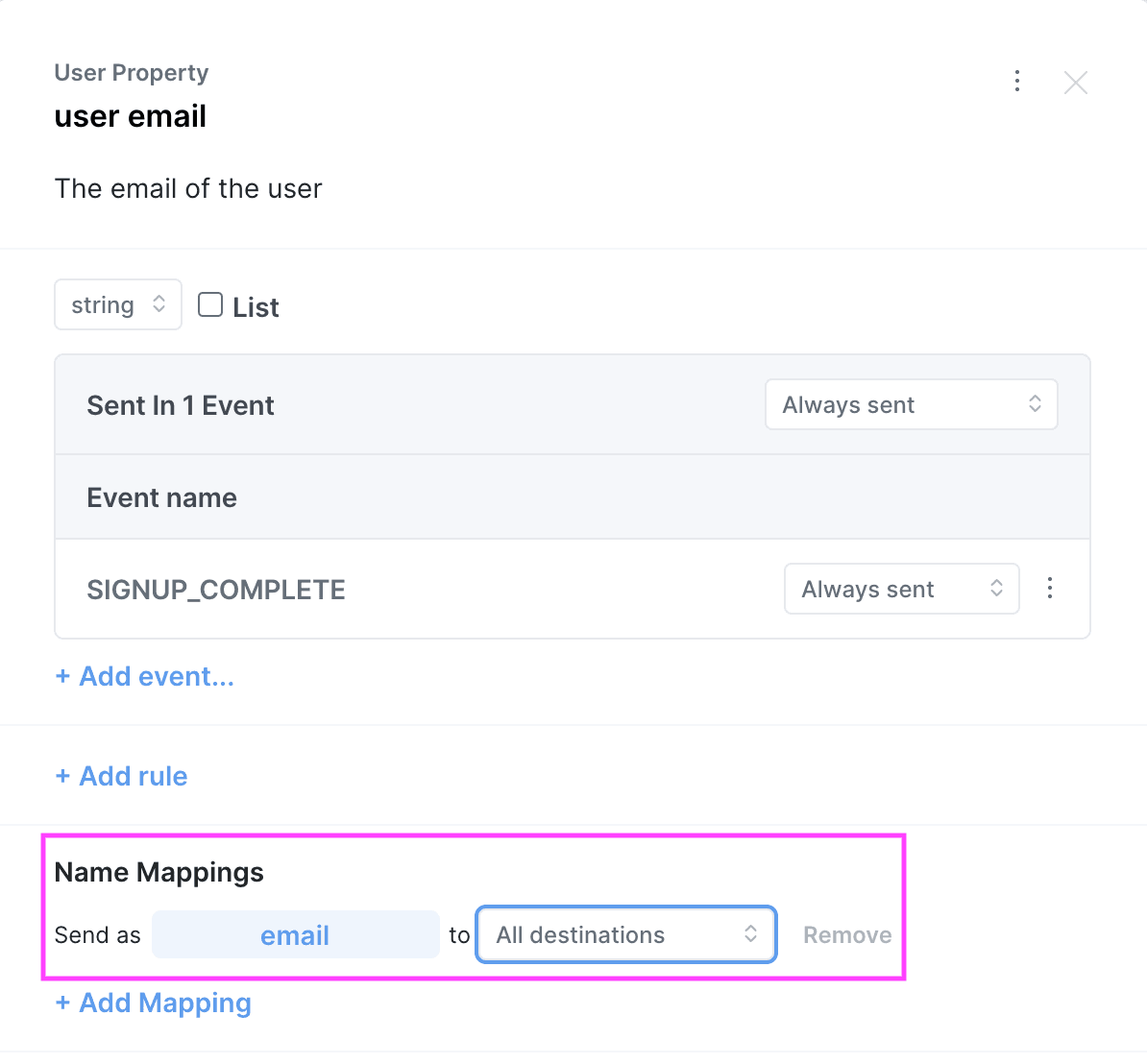Image resolution: width=1147 pixels, height=1064 pixels.
Task: Toggle the List checkbox
Action: coord(209,303)
